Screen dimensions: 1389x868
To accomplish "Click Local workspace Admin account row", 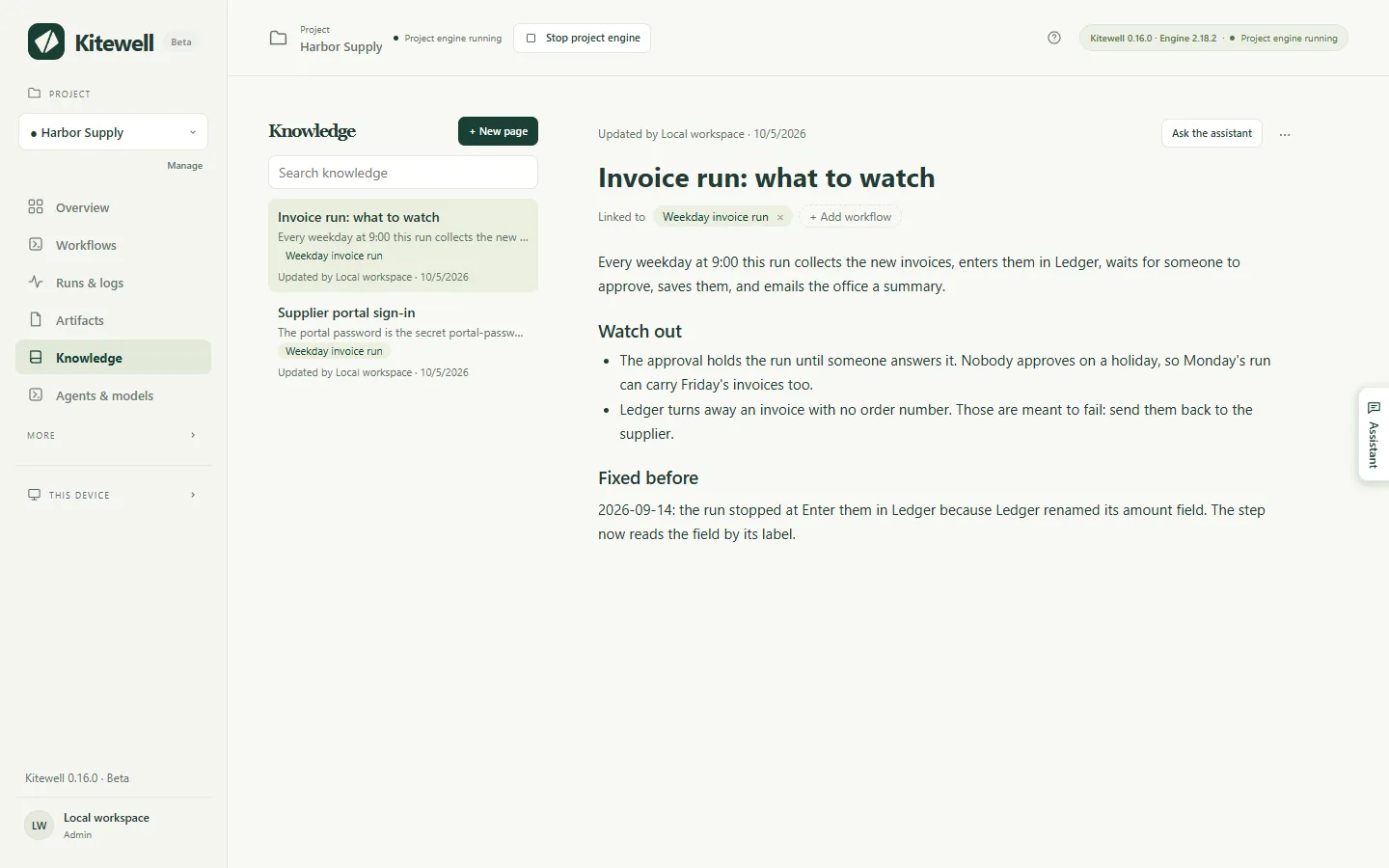I will click(x=114, y=826).
